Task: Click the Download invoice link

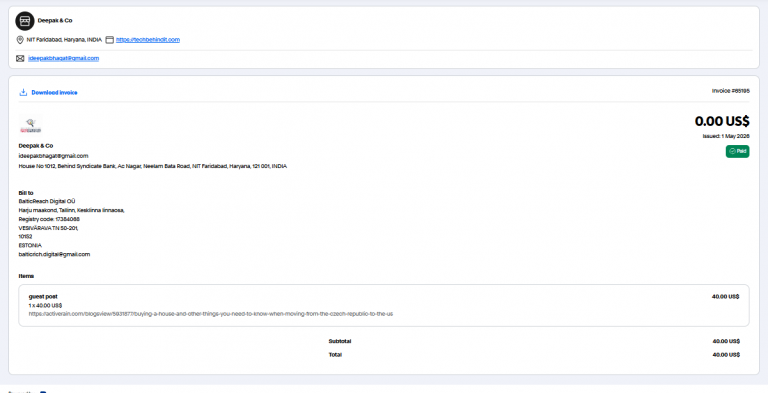Action: [x=54, y=92]
